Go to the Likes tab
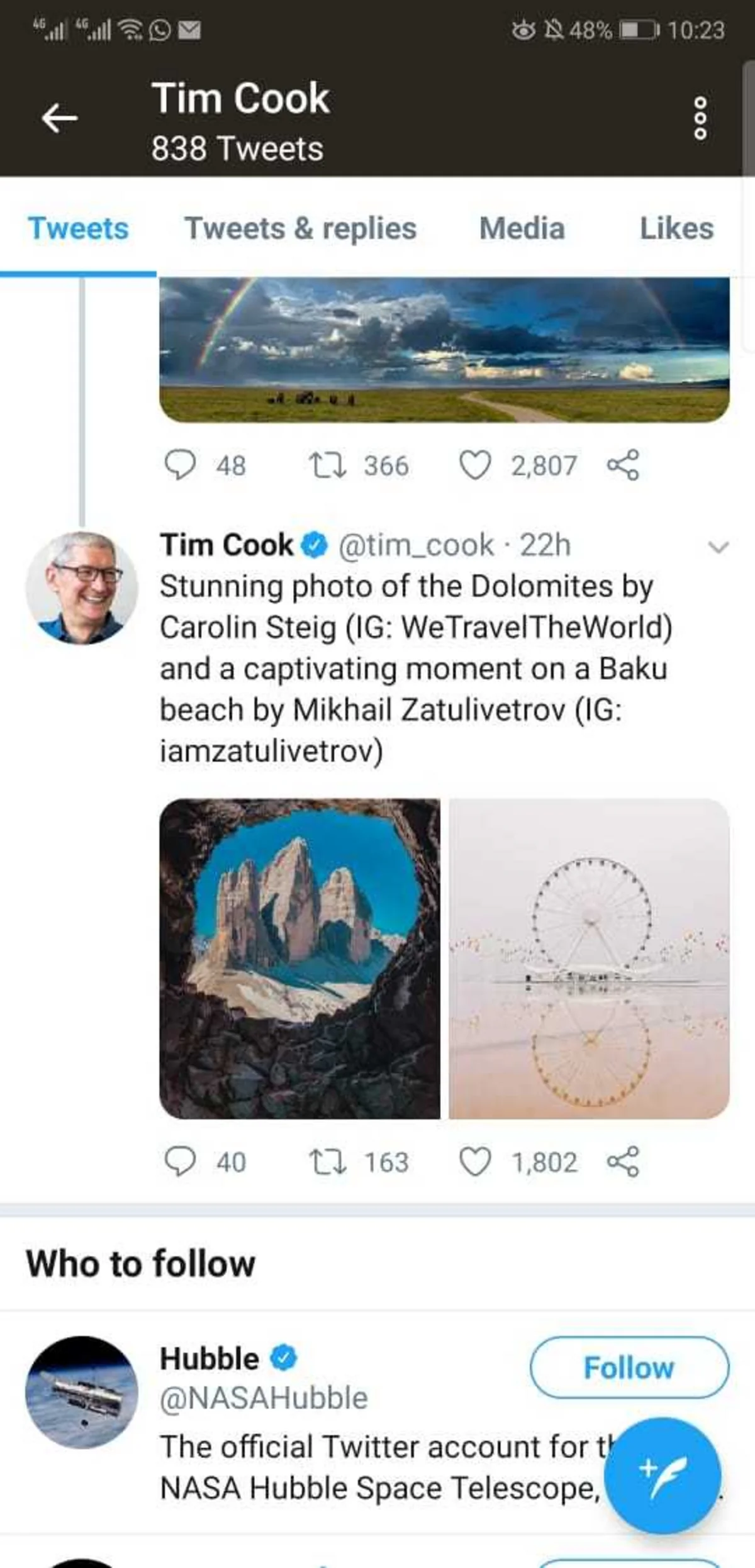Image resolution: width=755 pixels, height=1568 pixels. tap(676, 228)
